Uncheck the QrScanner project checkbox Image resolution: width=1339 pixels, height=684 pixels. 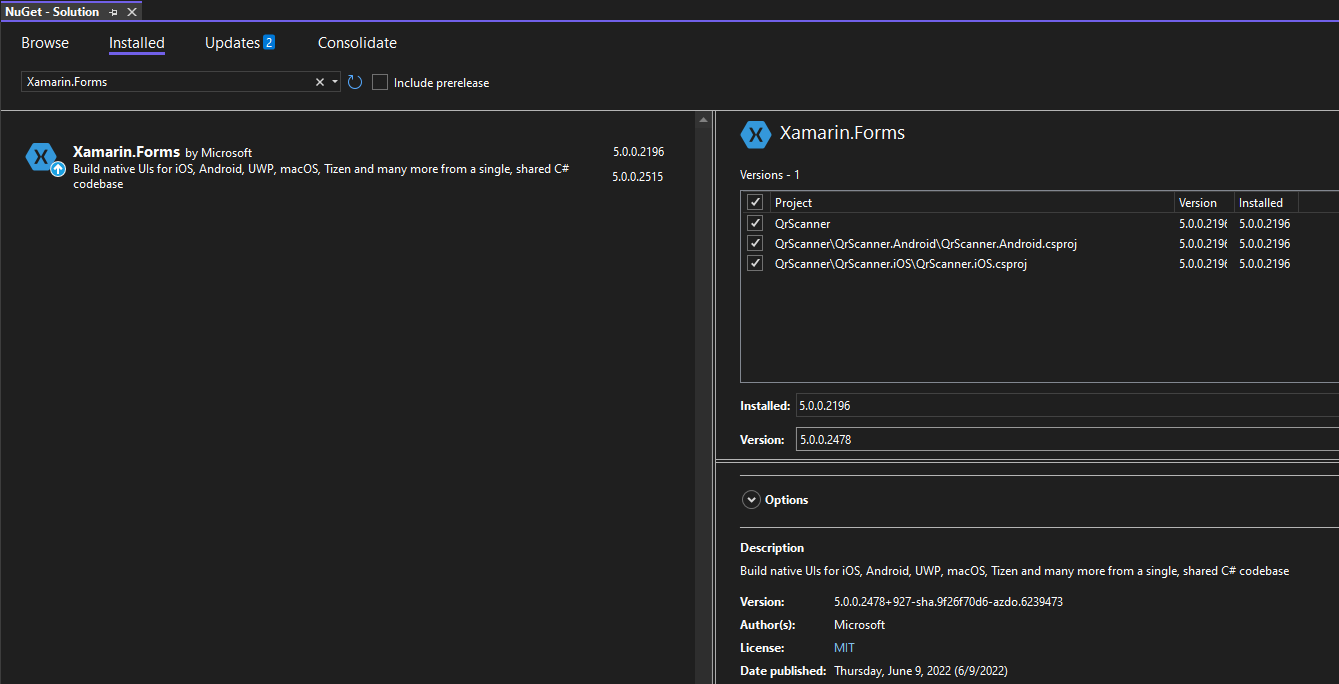click(x=755, y=223)
